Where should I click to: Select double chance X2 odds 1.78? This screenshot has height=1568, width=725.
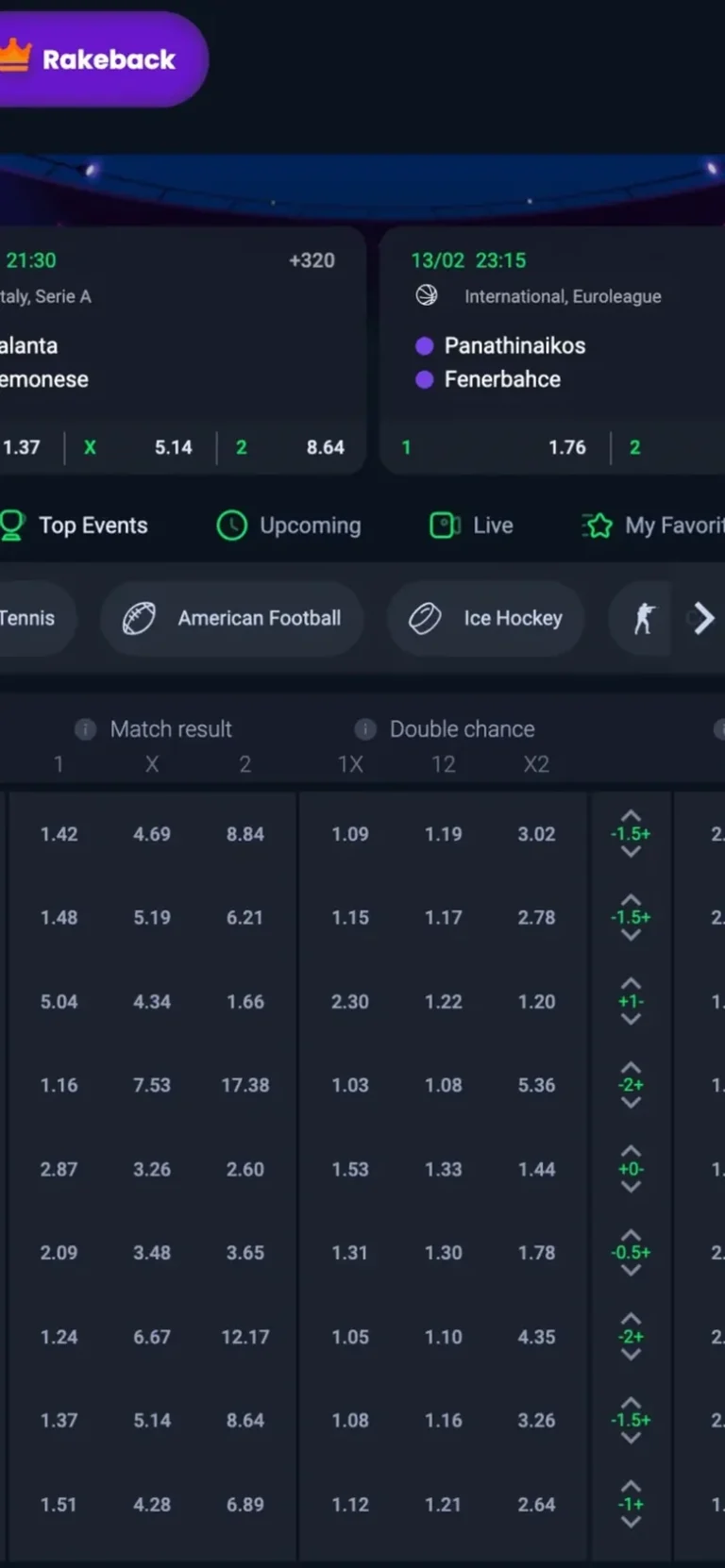[536, 1253]
